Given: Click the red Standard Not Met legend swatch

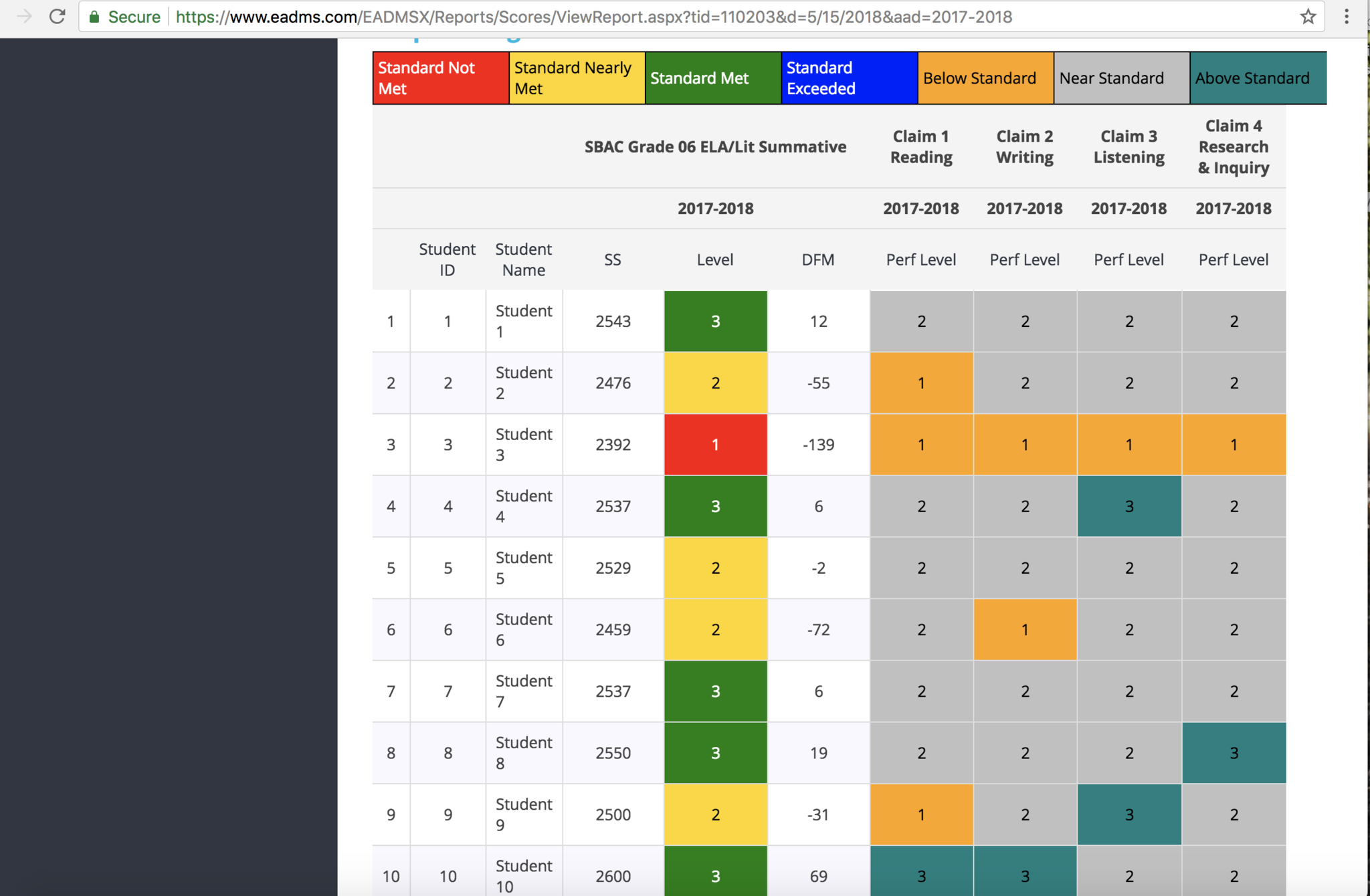Looking at the screenshot, I should (x=440, y=78).
